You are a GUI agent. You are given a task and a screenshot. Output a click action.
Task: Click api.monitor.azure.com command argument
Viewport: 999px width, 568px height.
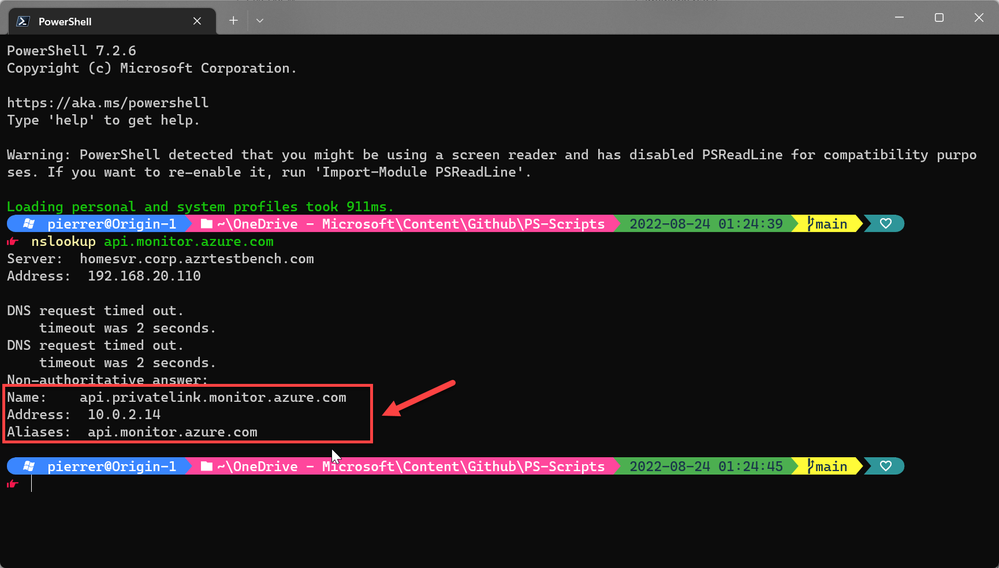(x=189, y=241)
